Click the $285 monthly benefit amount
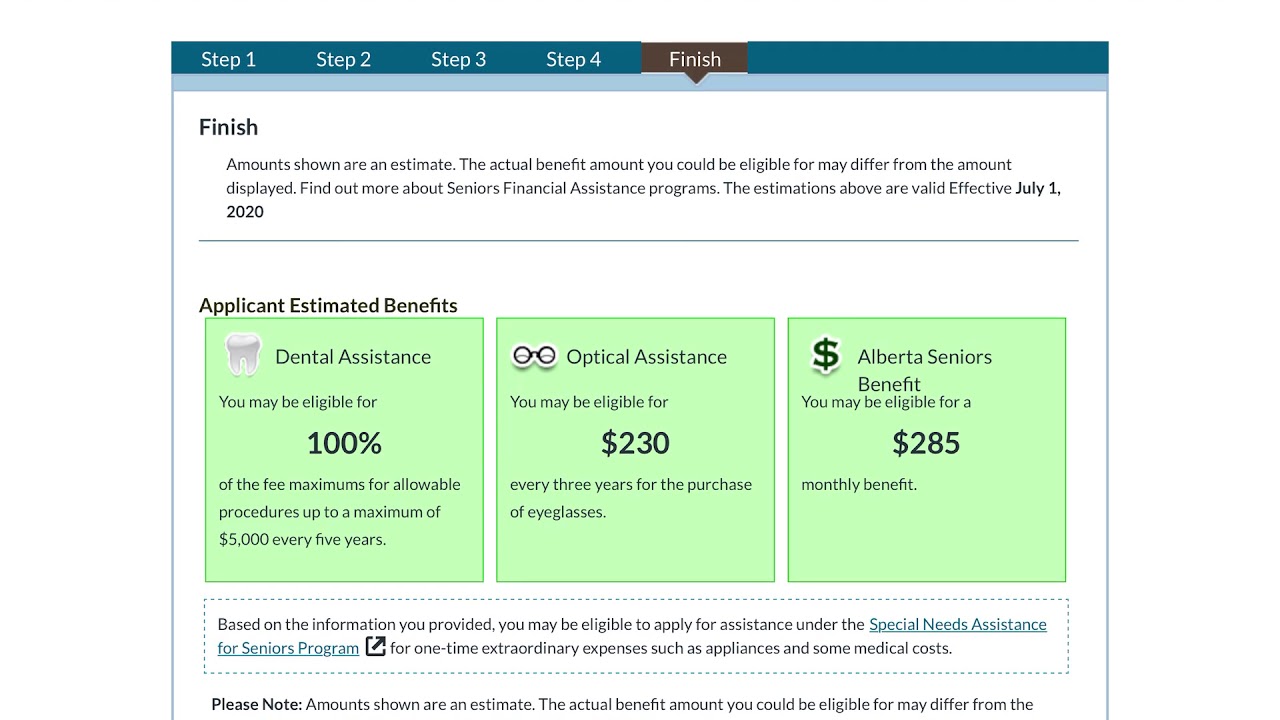This screenshot has width=1280, height=720. pos(926,443)
